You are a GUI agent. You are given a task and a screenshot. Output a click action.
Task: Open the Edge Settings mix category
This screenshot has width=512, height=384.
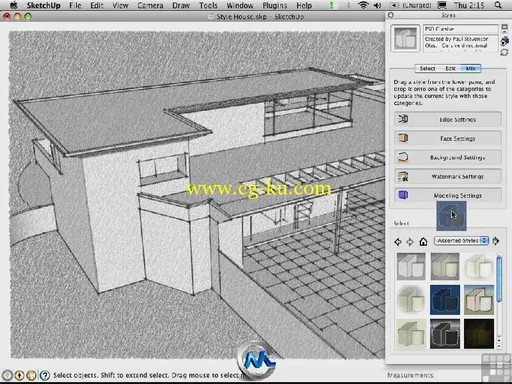pyautogui.click(x=448, y=119)
